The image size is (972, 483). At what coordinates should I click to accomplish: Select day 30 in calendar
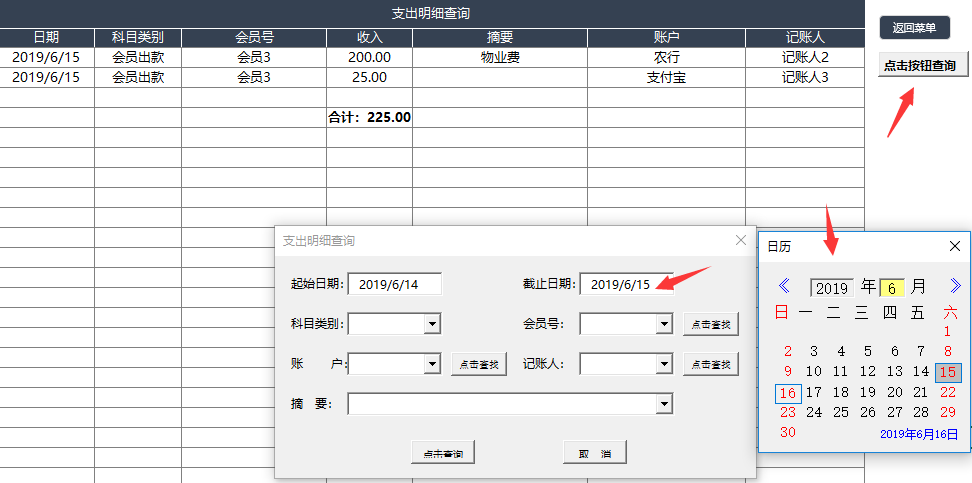point(788,432)
